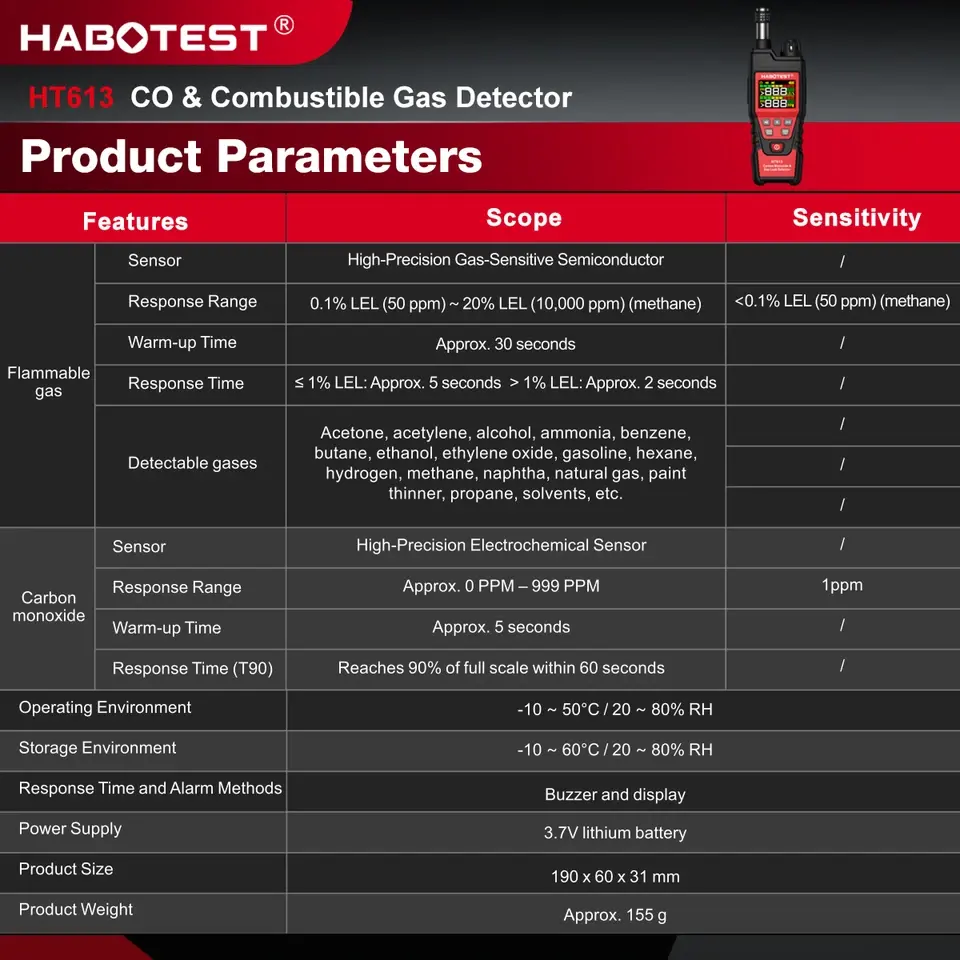Click the 3.7V lithium battery value
This screenshot has width=960, height=960.
click(x=615, y=833)
